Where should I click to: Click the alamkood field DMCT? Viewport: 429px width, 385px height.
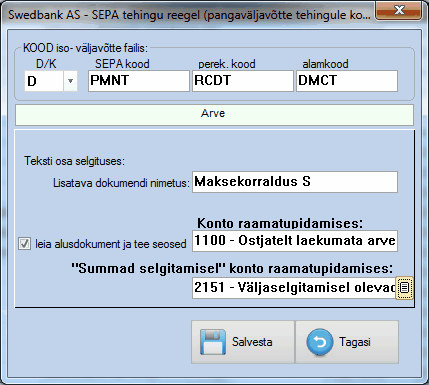pyautogui.click(x=347, y=81)
